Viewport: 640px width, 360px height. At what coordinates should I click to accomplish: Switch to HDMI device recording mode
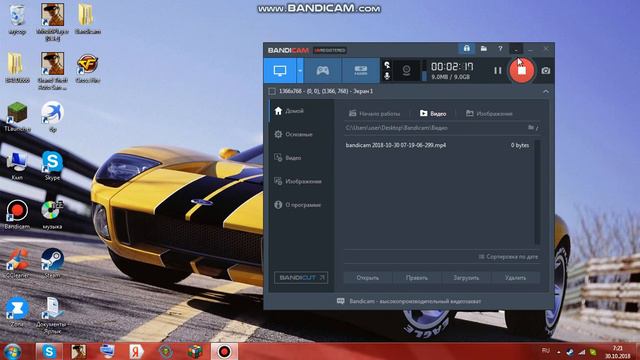coord(360,71)
